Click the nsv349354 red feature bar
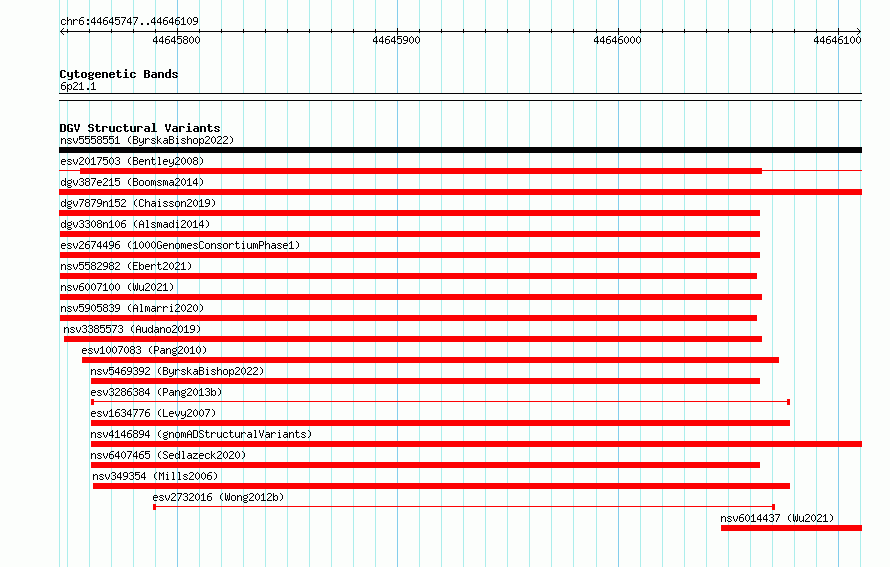The image size is (890, 567). (x=442, y=486)
